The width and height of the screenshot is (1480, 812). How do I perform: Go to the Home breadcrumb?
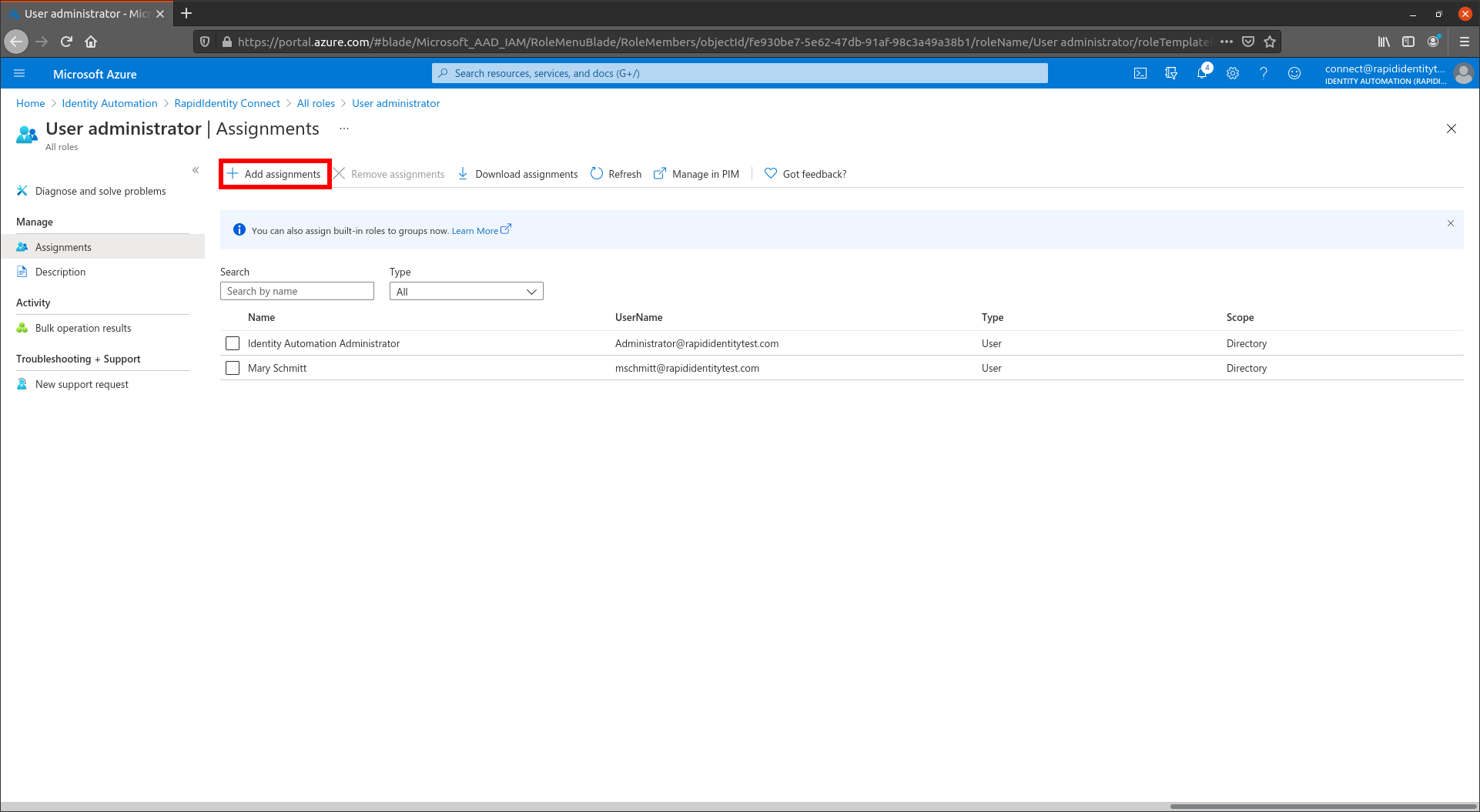31,103
